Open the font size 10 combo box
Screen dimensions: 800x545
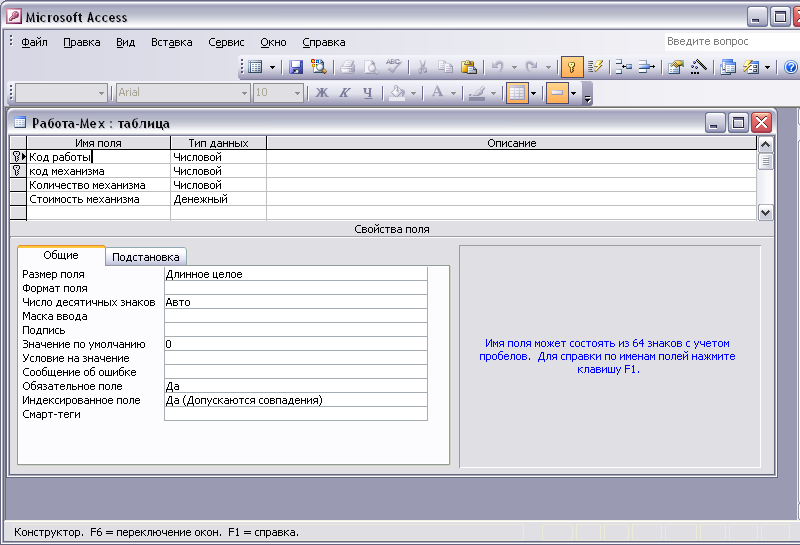click(x=279, y=93)
